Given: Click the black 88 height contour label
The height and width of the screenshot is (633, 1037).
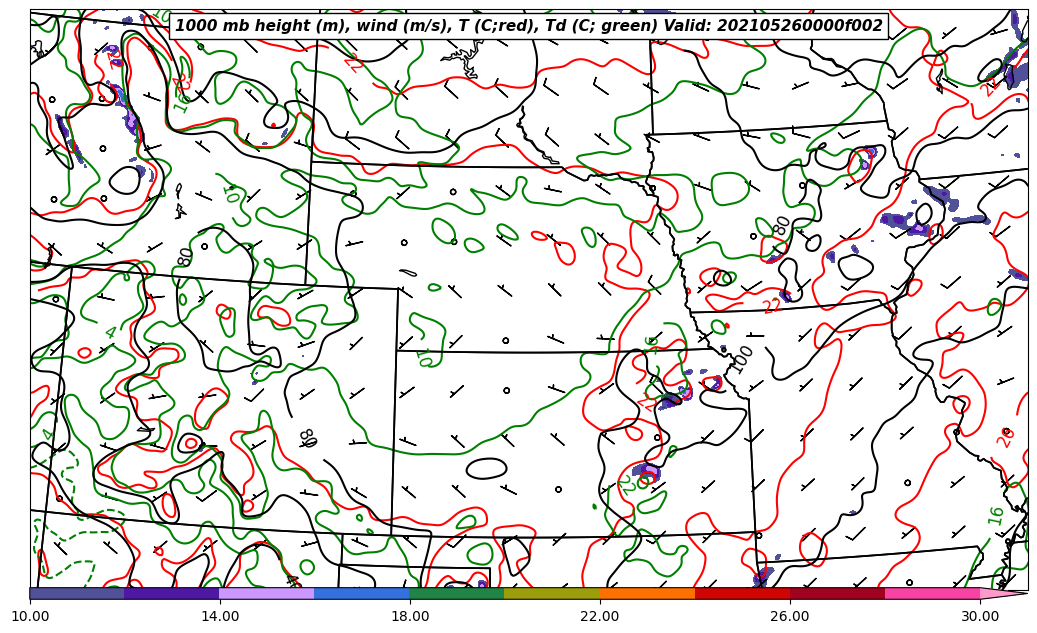Looking at the screenshot, I should pyautogui.click(x=307, y=438).
